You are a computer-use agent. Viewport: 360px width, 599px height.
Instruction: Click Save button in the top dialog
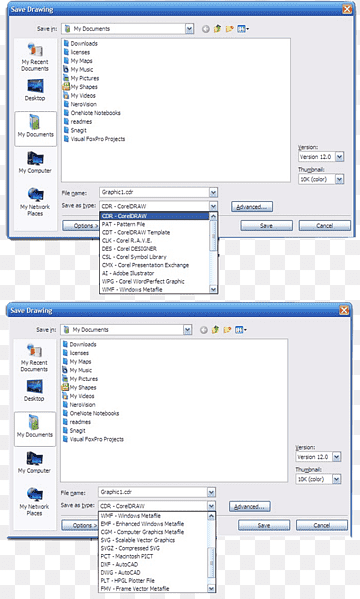pyautogui.click(x=266, y=225)
